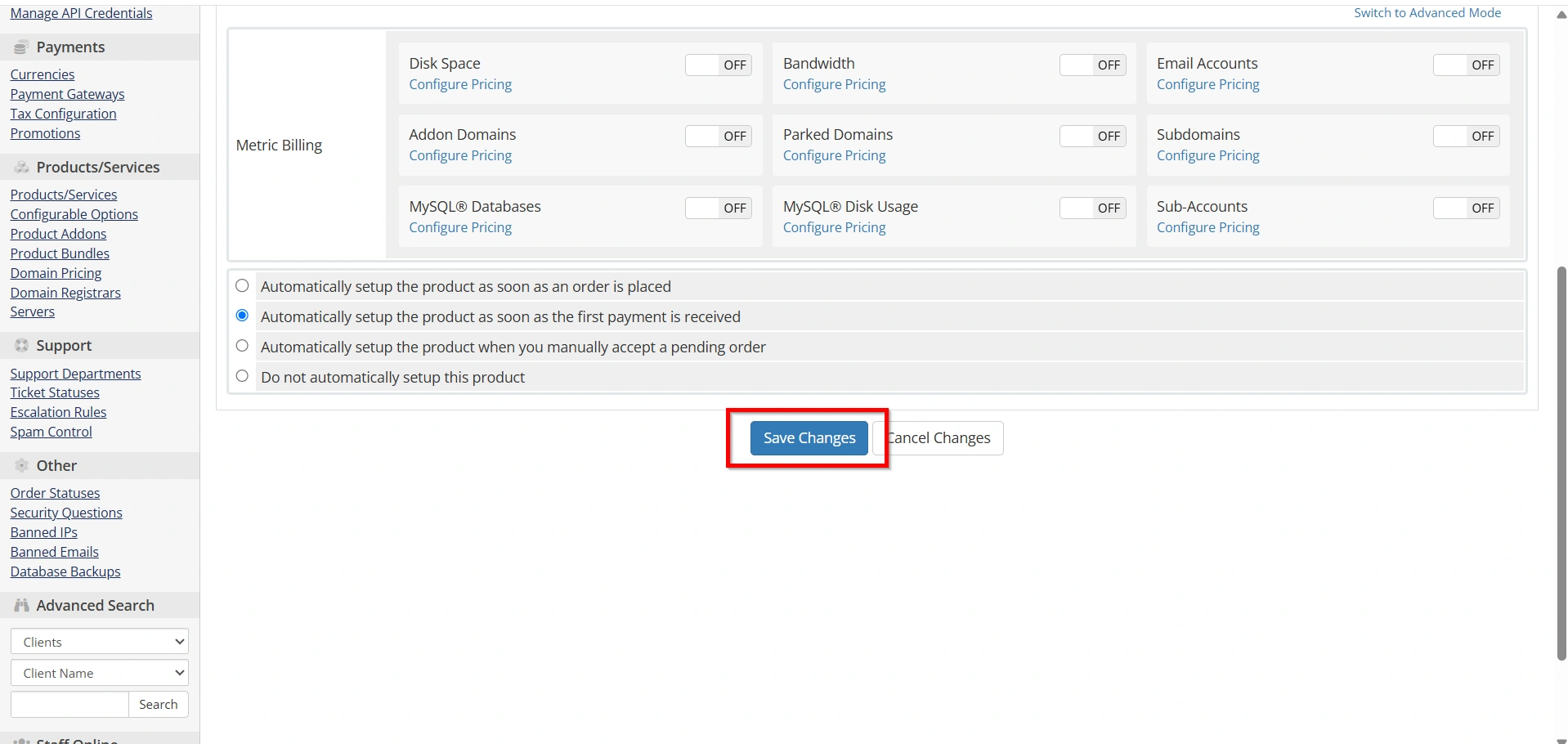This screenshot has height=744, width=1568.
Task: Open Banned IPs sidebar link
Action: 43,532
